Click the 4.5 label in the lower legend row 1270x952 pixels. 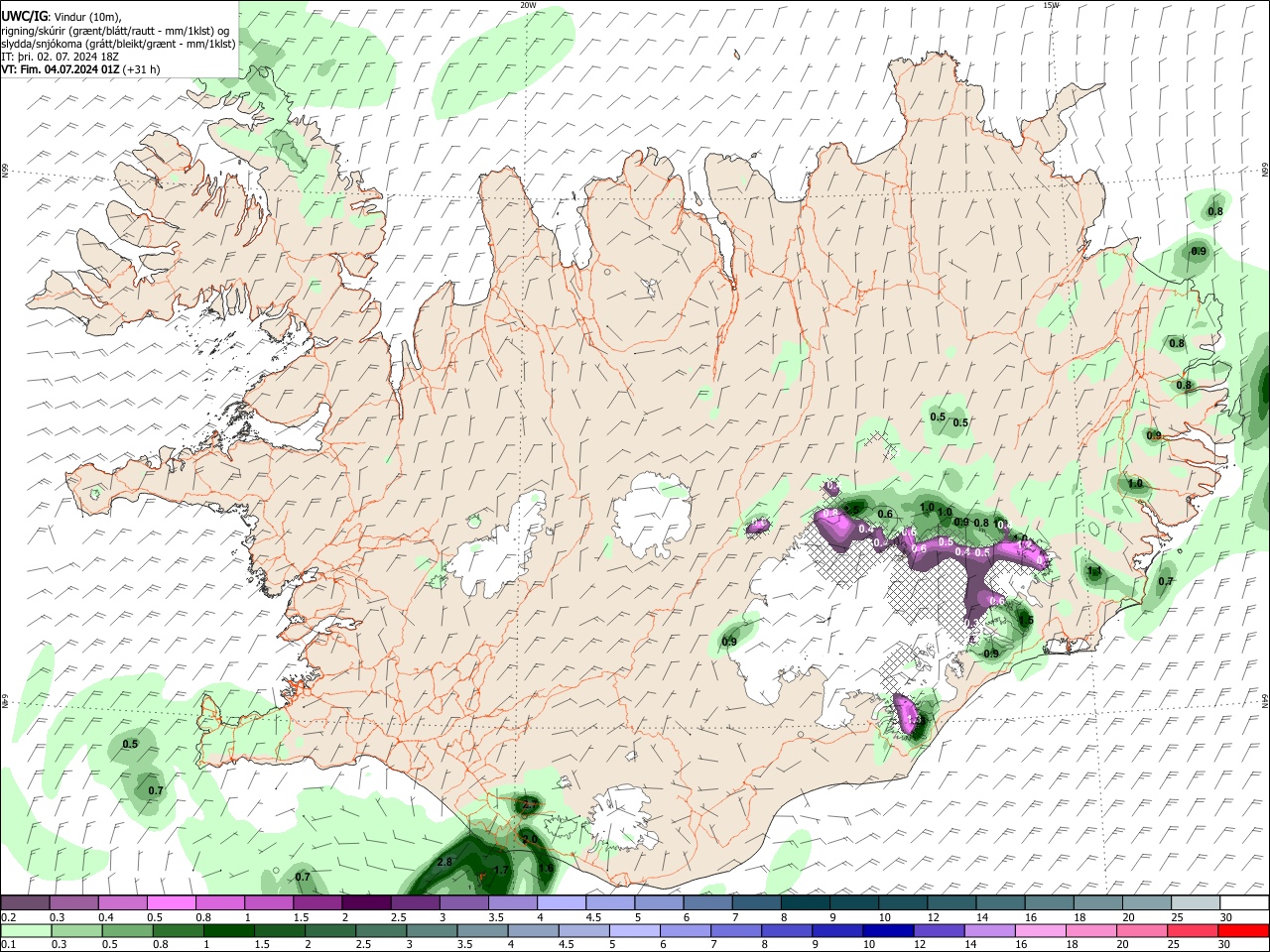click(565, 945)
